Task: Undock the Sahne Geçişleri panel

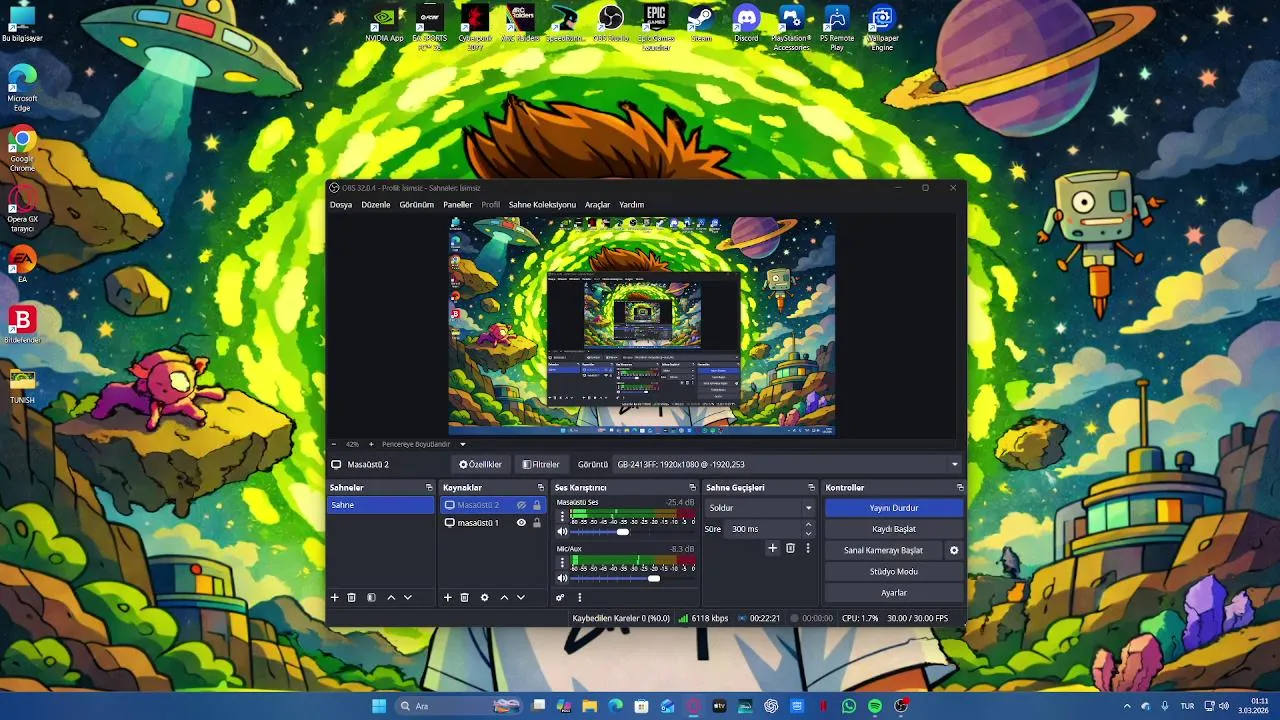Action: [811, 487]
